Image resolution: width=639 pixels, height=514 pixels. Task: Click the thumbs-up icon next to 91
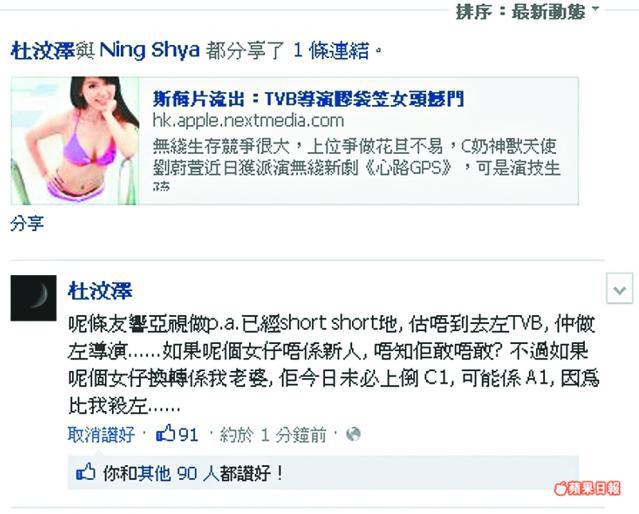(165, 433)
